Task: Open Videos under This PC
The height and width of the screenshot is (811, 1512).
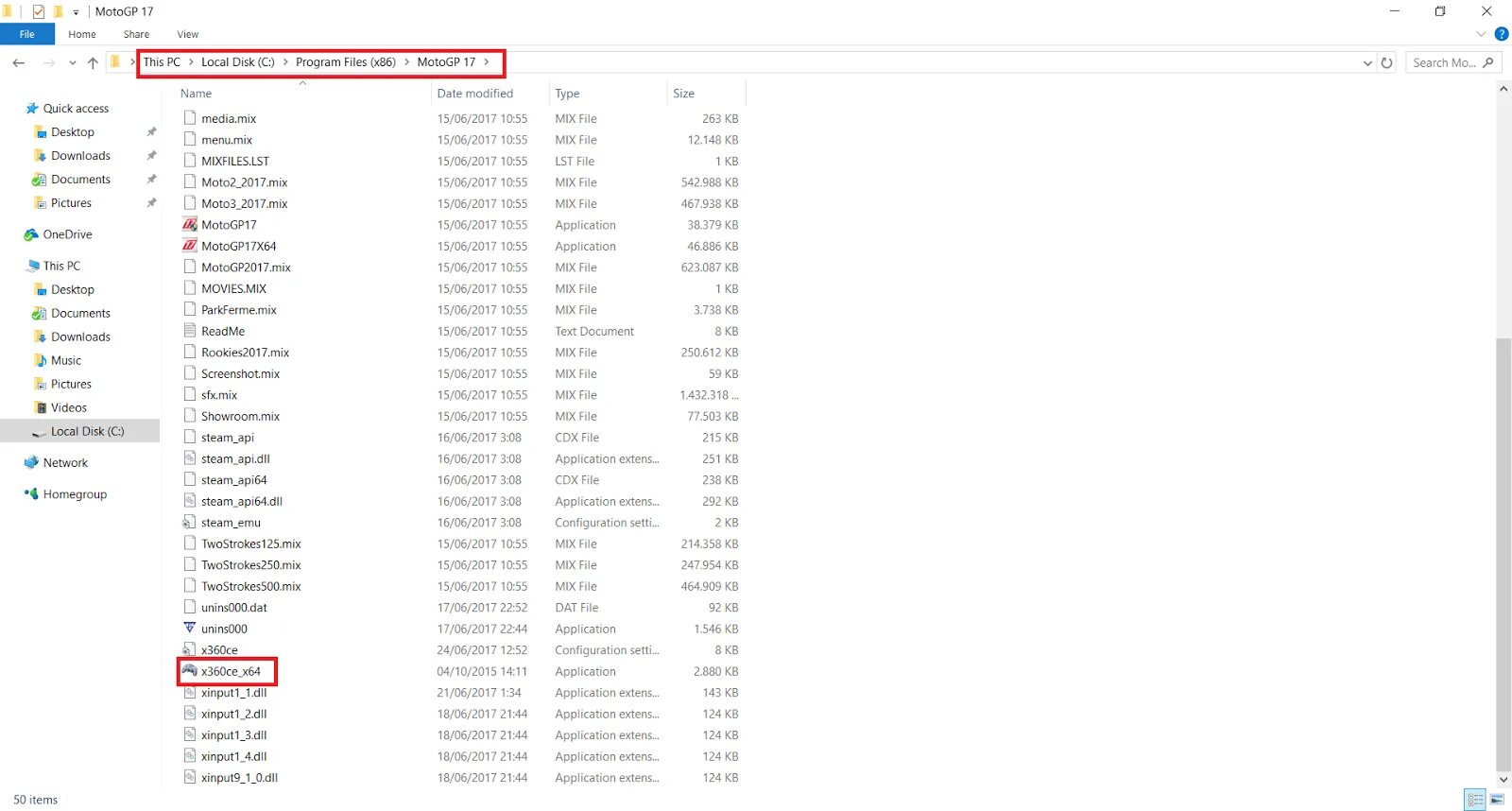Action: pyautogui.click(x=69, y=407)
